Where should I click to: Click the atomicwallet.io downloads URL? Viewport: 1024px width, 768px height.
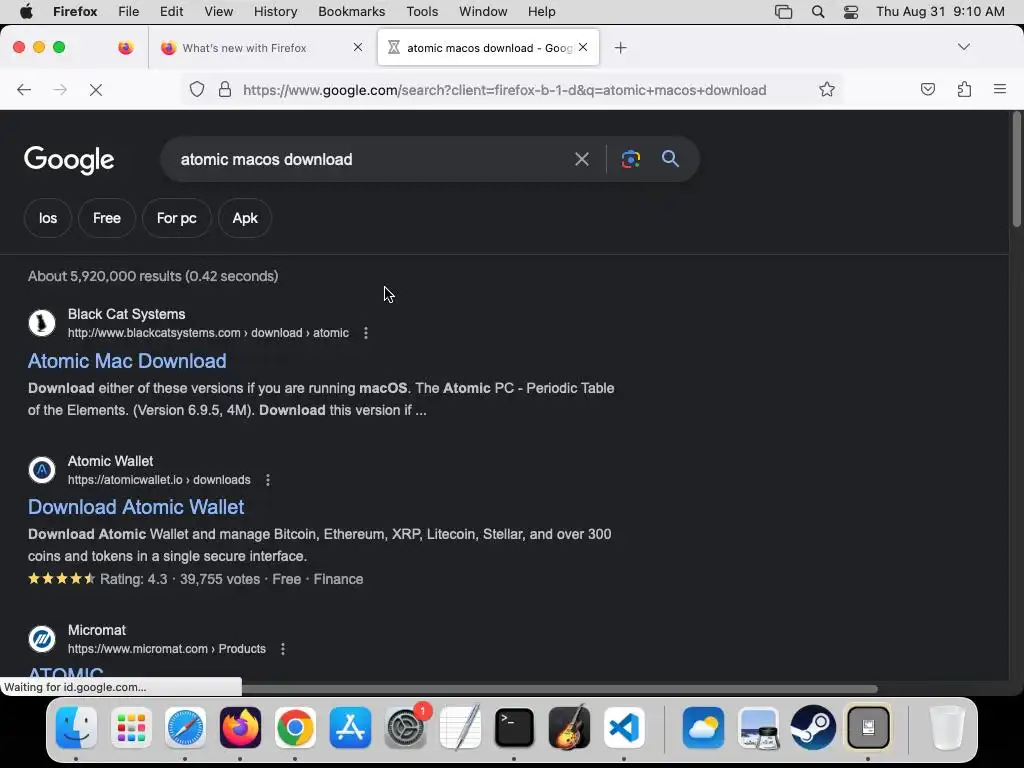point(159,480)
